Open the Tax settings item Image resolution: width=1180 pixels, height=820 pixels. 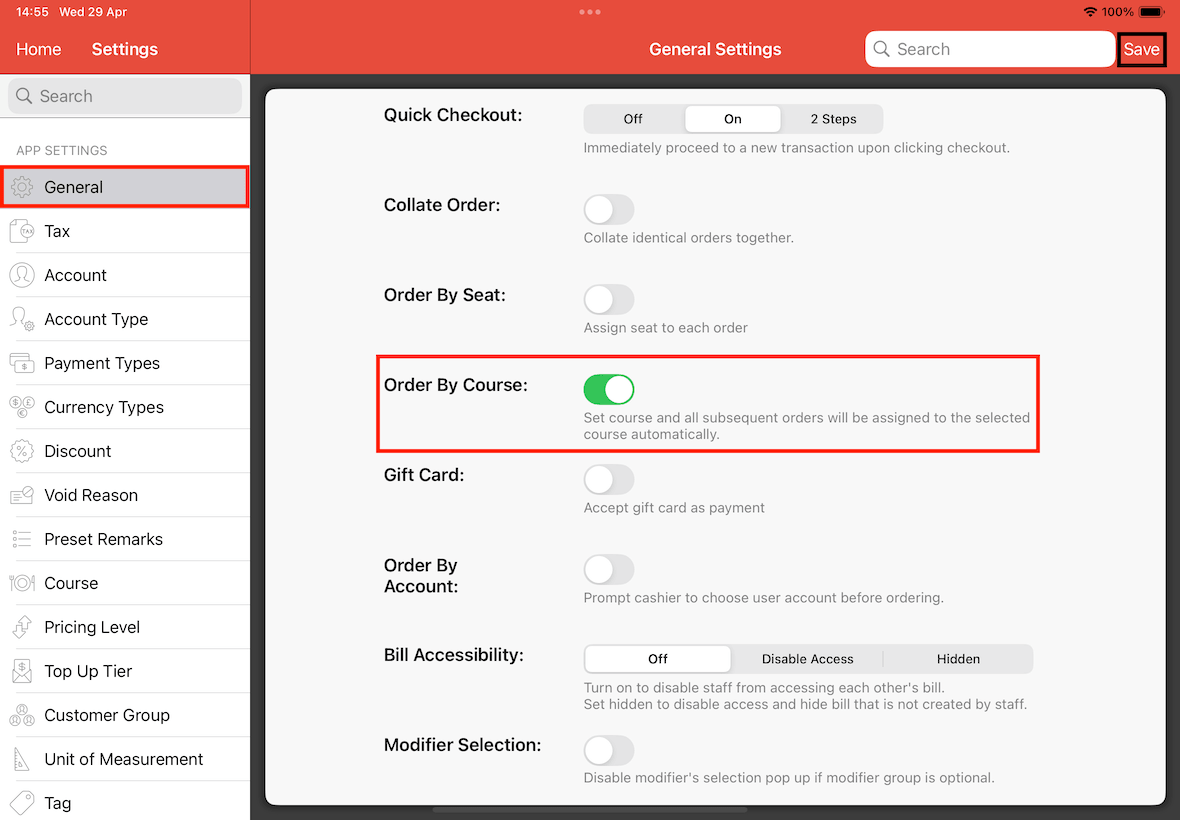(x=126, y=231)
